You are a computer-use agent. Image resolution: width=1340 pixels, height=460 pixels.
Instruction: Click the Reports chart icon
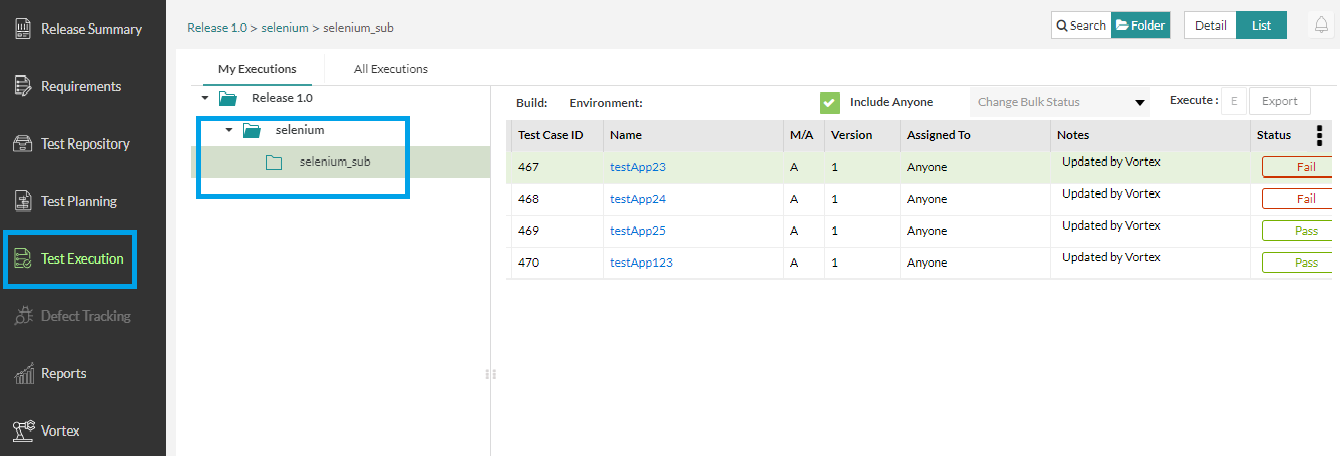[24, 374]
